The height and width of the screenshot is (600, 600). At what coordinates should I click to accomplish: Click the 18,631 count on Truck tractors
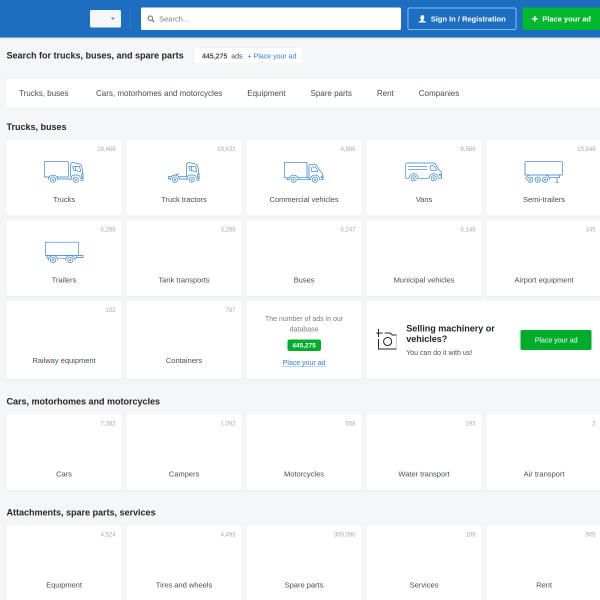pos(226,149)
